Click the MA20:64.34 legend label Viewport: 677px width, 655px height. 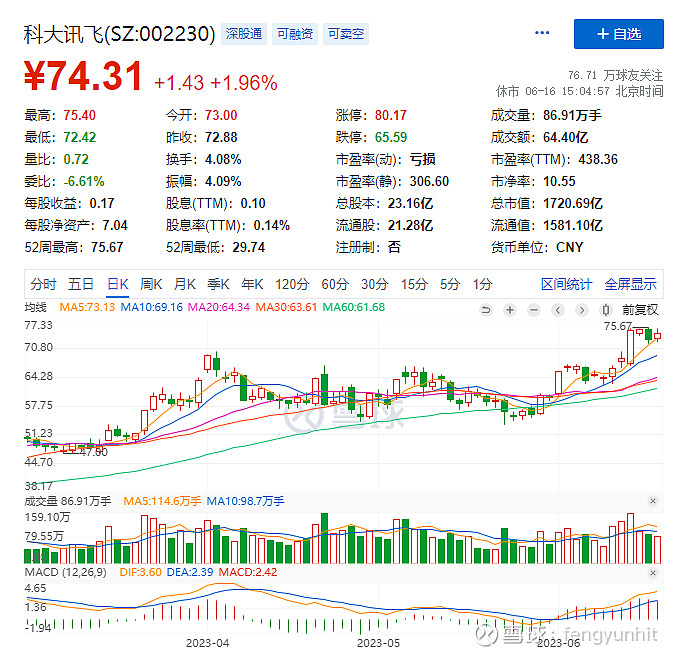point(218,307)
